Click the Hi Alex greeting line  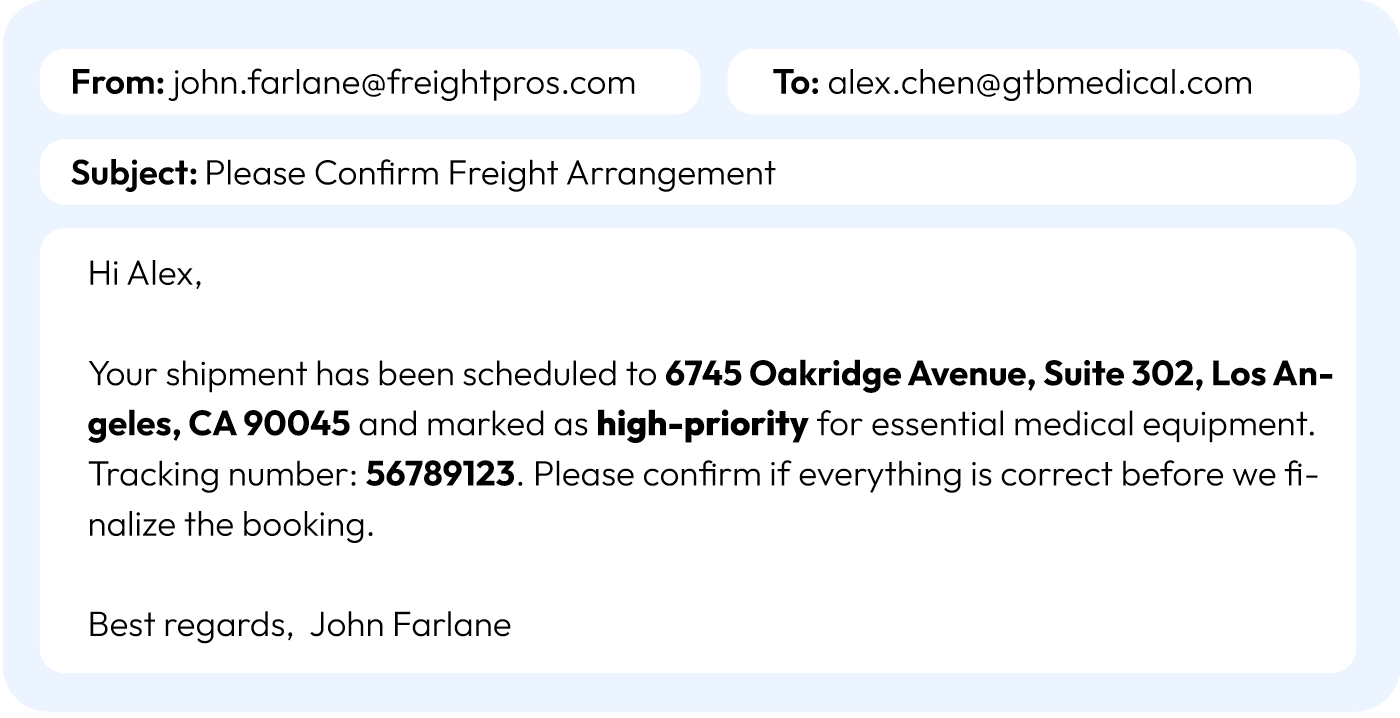coord(145,274)
